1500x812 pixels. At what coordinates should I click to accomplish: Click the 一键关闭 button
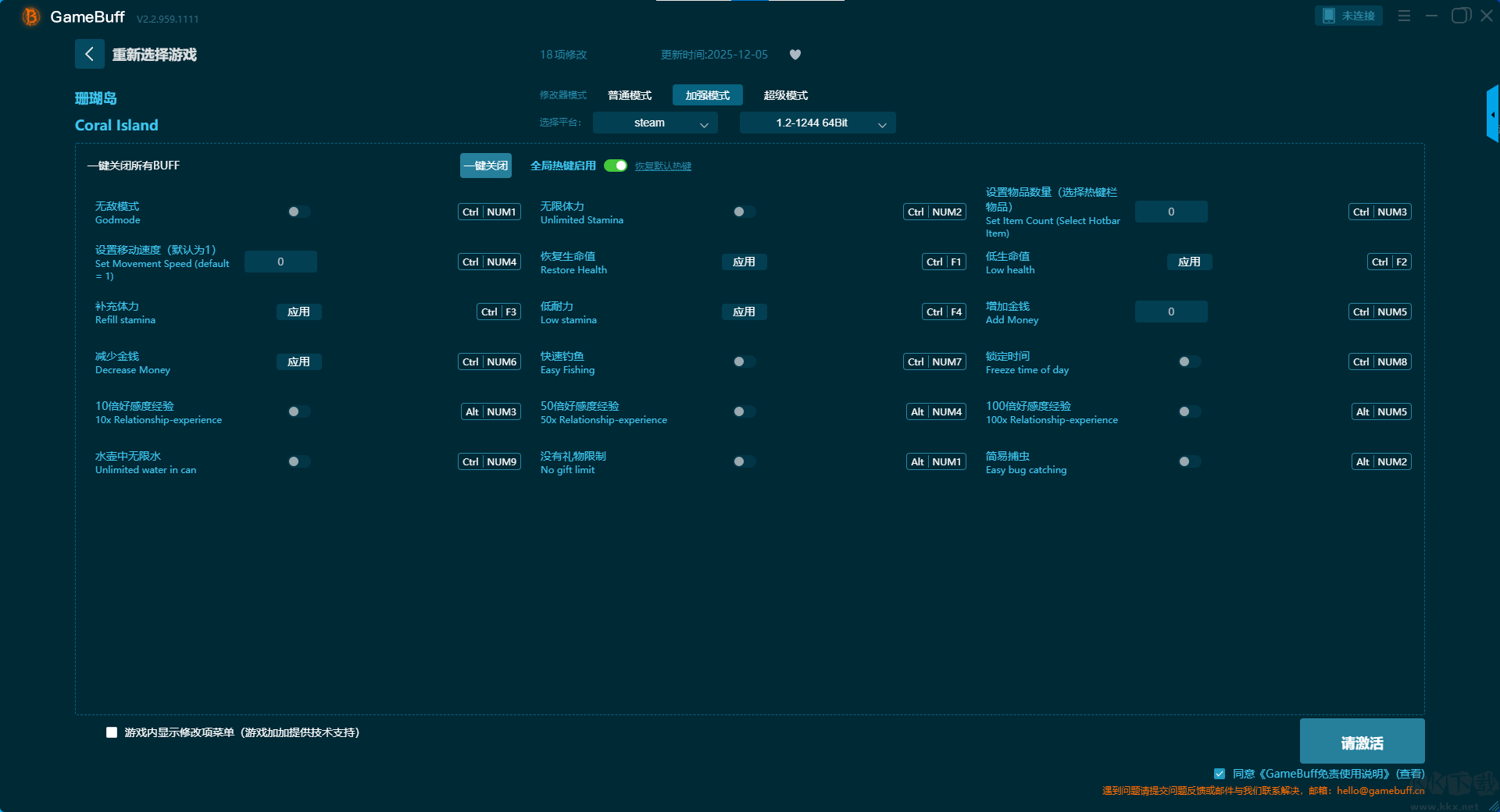pyautogui.click(x=485, y=166)
